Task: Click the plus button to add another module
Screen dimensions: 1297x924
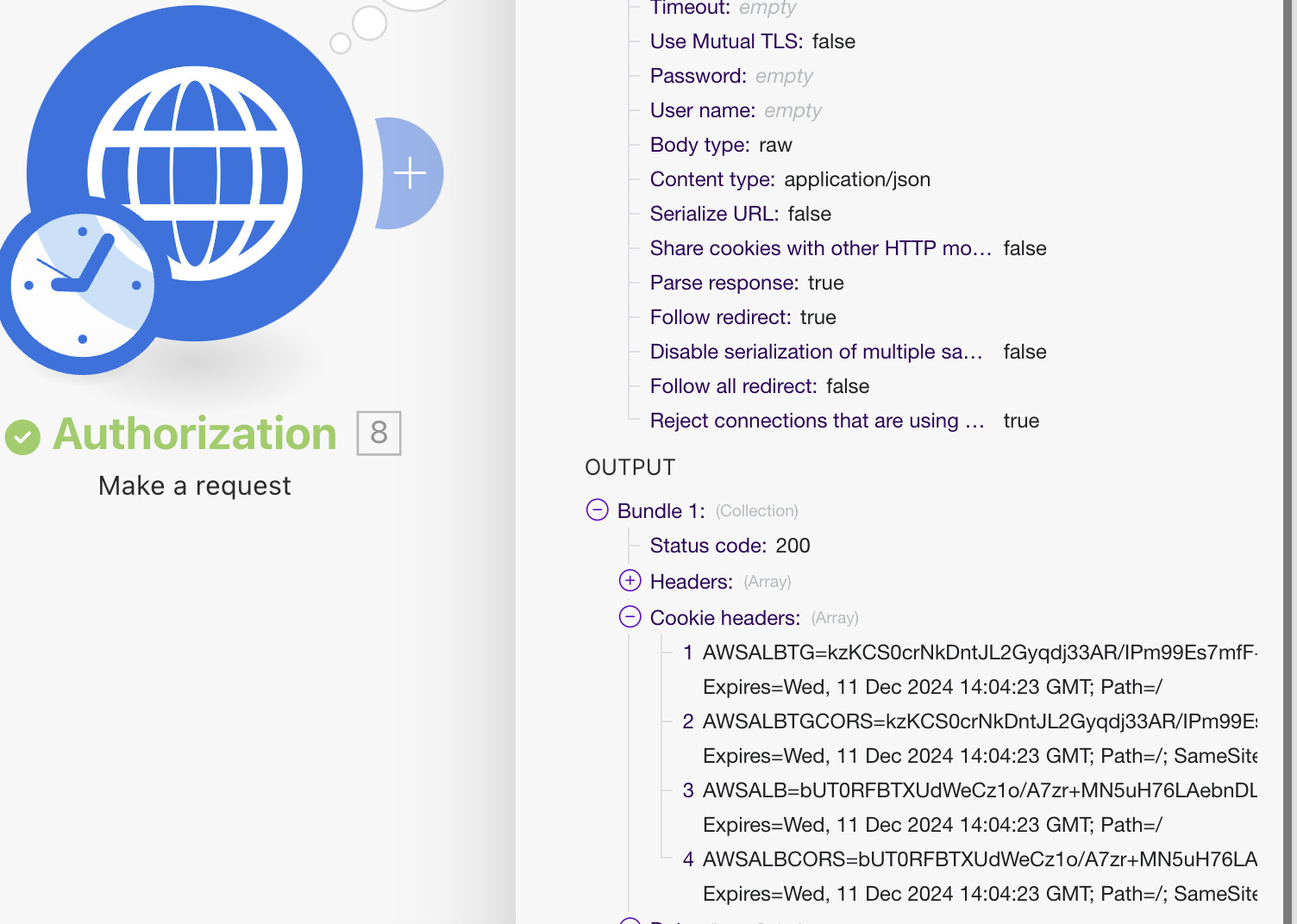Action: 410,173
